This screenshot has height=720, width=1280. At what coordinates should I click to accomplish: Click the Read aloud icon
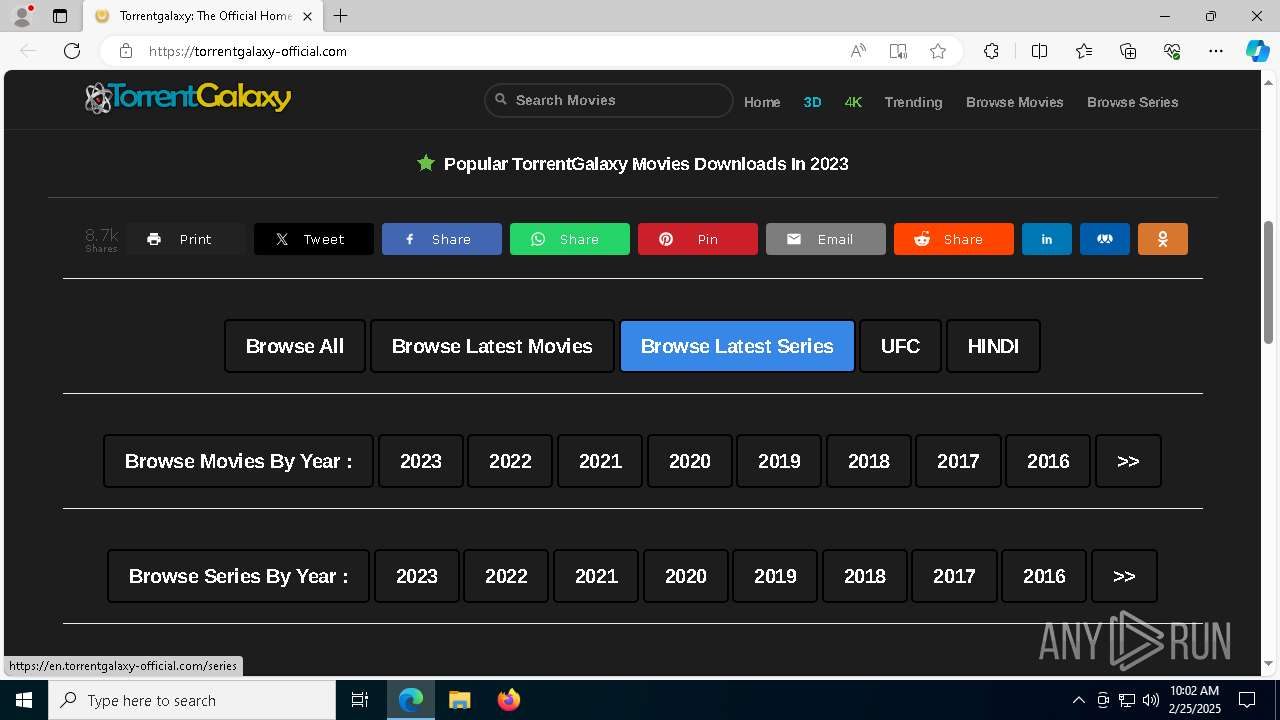tap(858, 51)
